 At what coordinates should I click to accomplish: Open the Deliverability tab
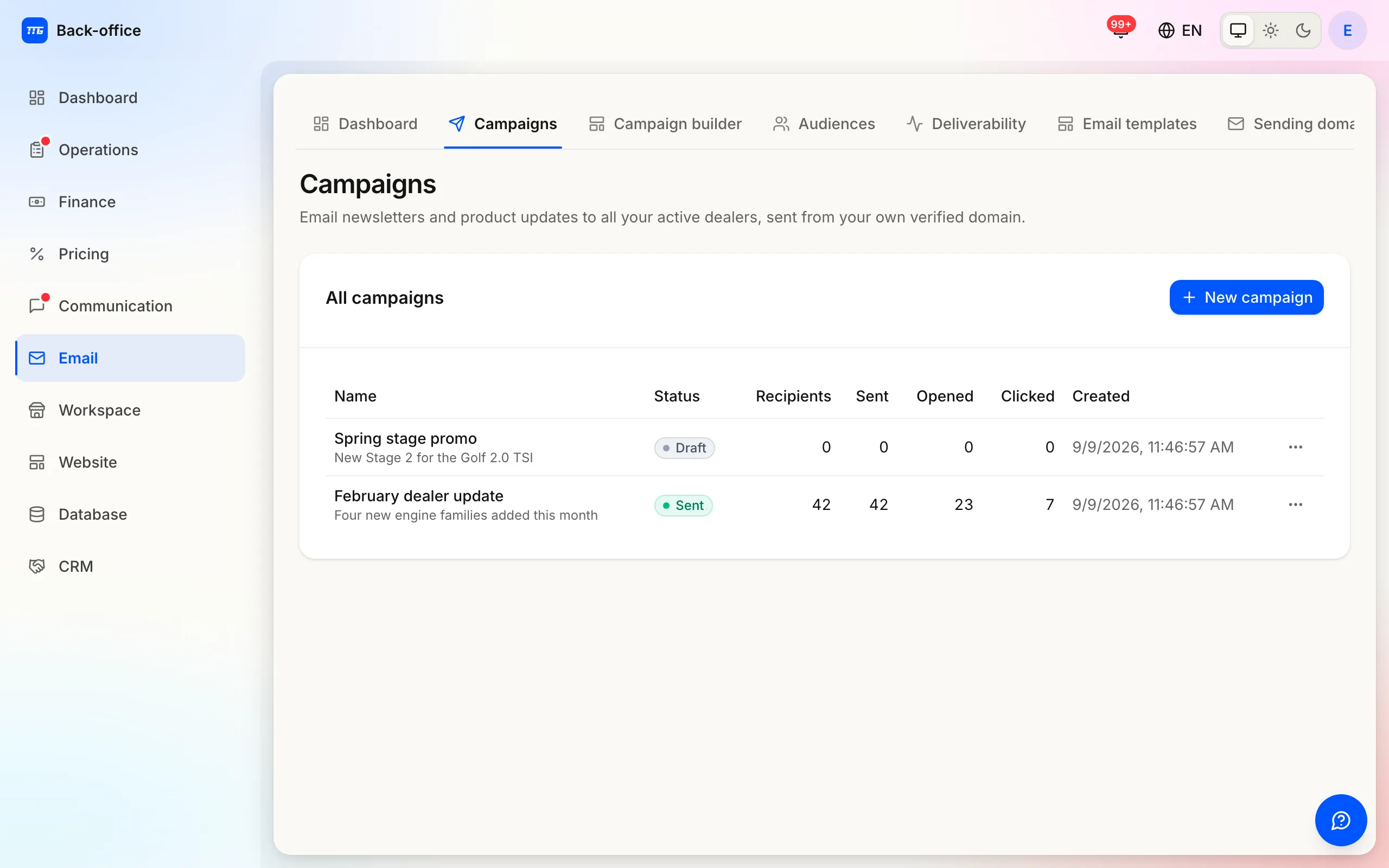click(966, 124)
